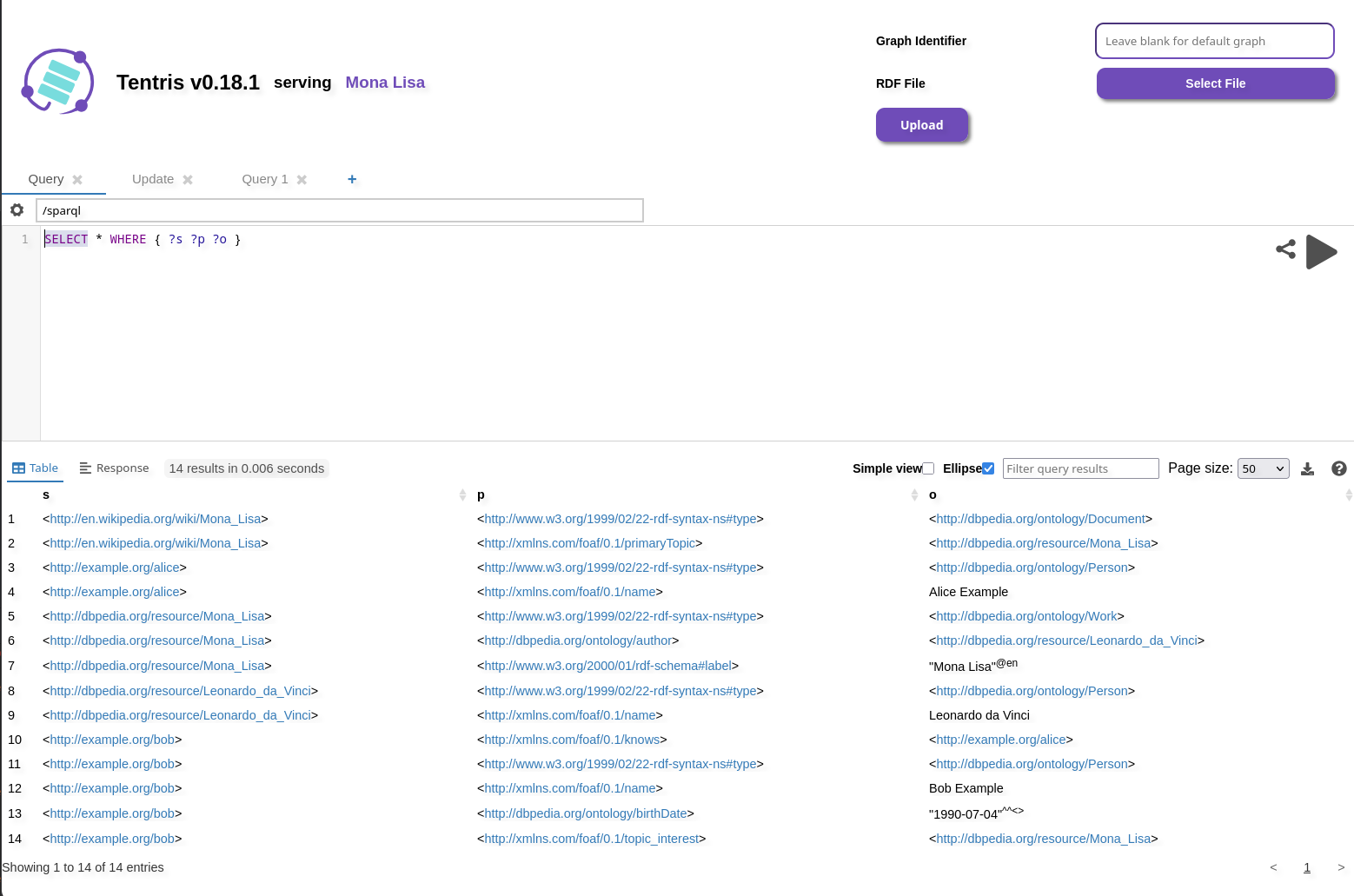The image size is (1354, 896).
Task: Close the Query tab
Action: (77, 179)
